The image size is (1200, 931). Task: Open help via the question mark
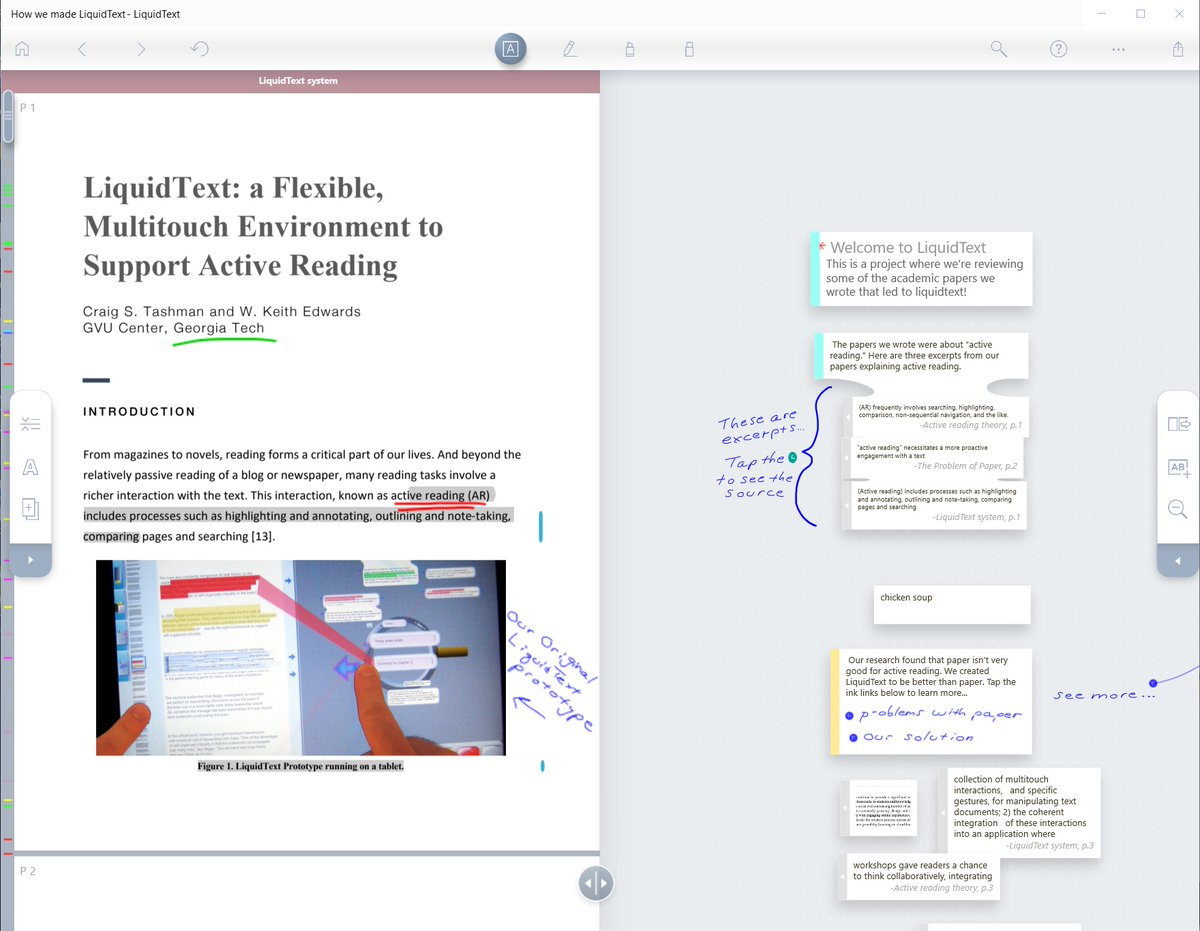1058,49
